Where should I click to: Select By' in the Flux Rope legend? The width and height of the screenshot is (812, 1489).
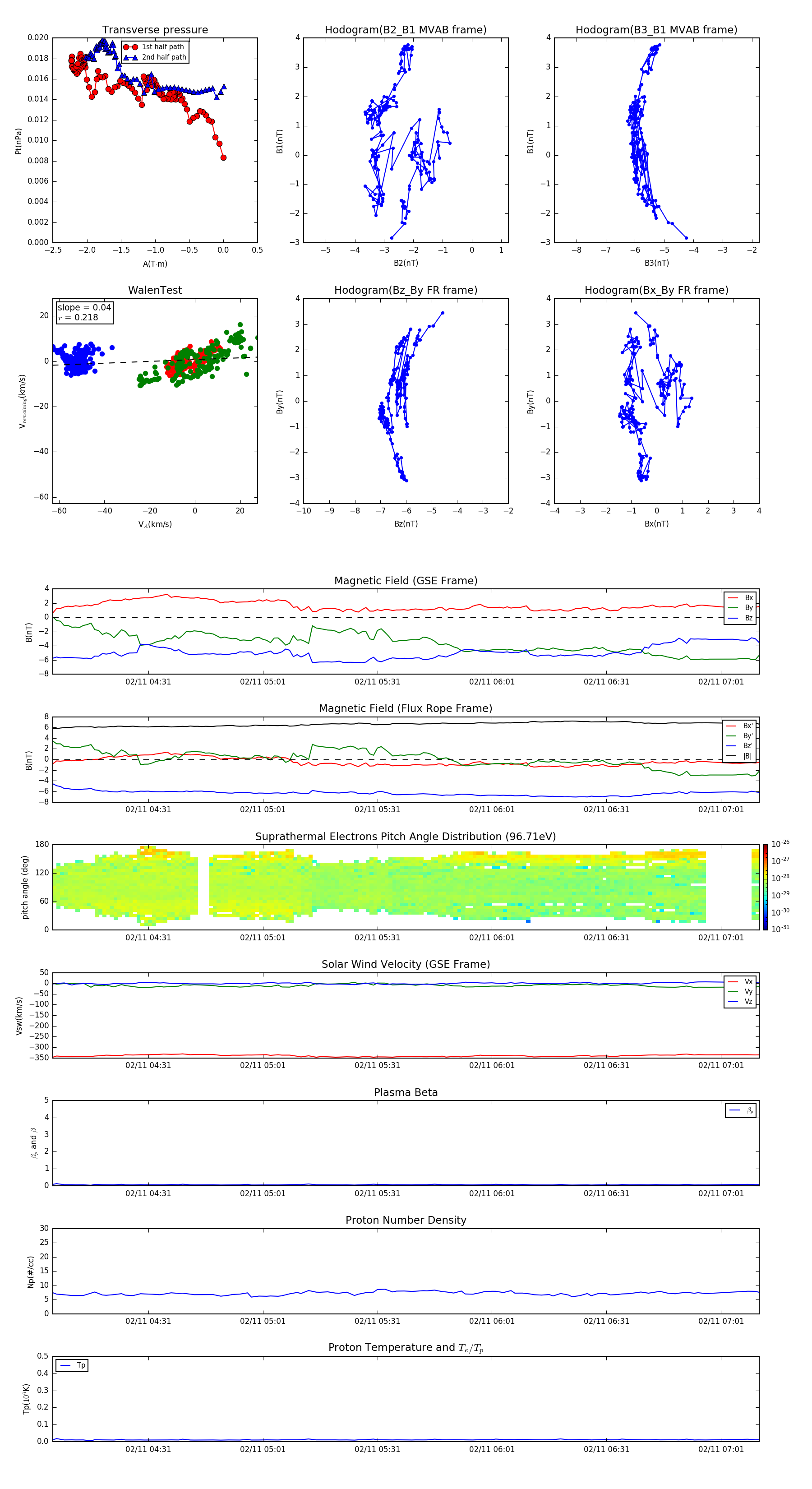pyautogui.click(x=740, y=736)
